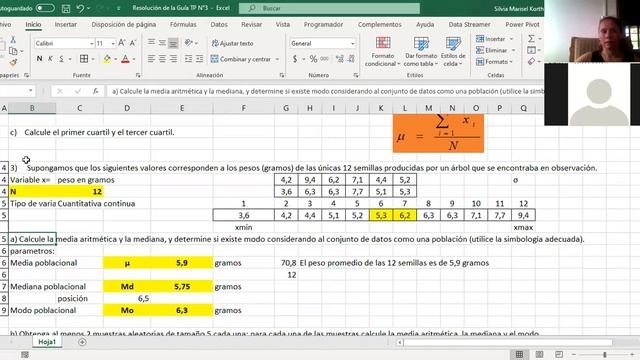Click the formula bar text
This screenshot has height=360, width=640.
click(x=327, y=91)
